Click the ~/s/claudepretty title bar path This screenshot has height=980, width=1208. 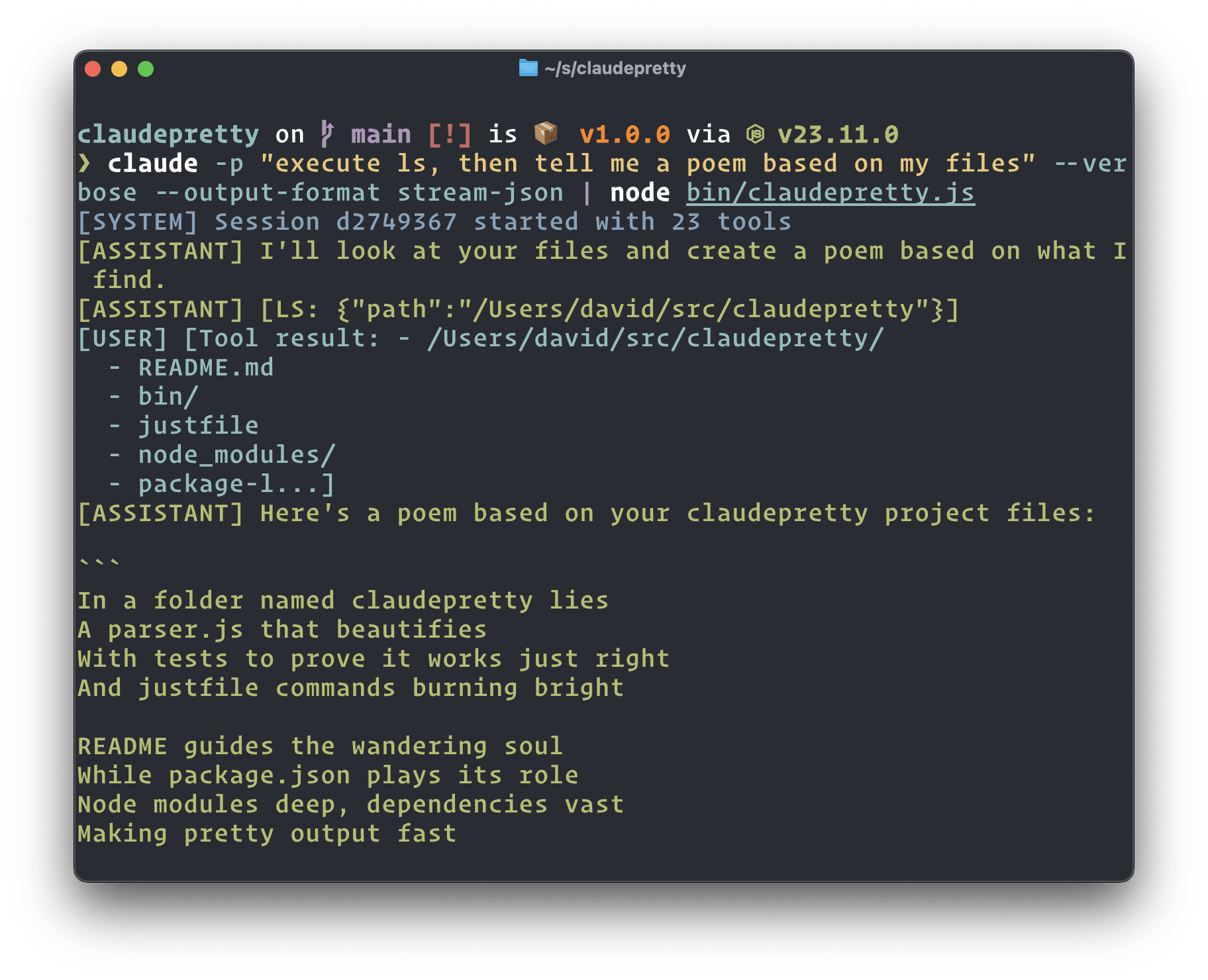click(x=615, y=67)
